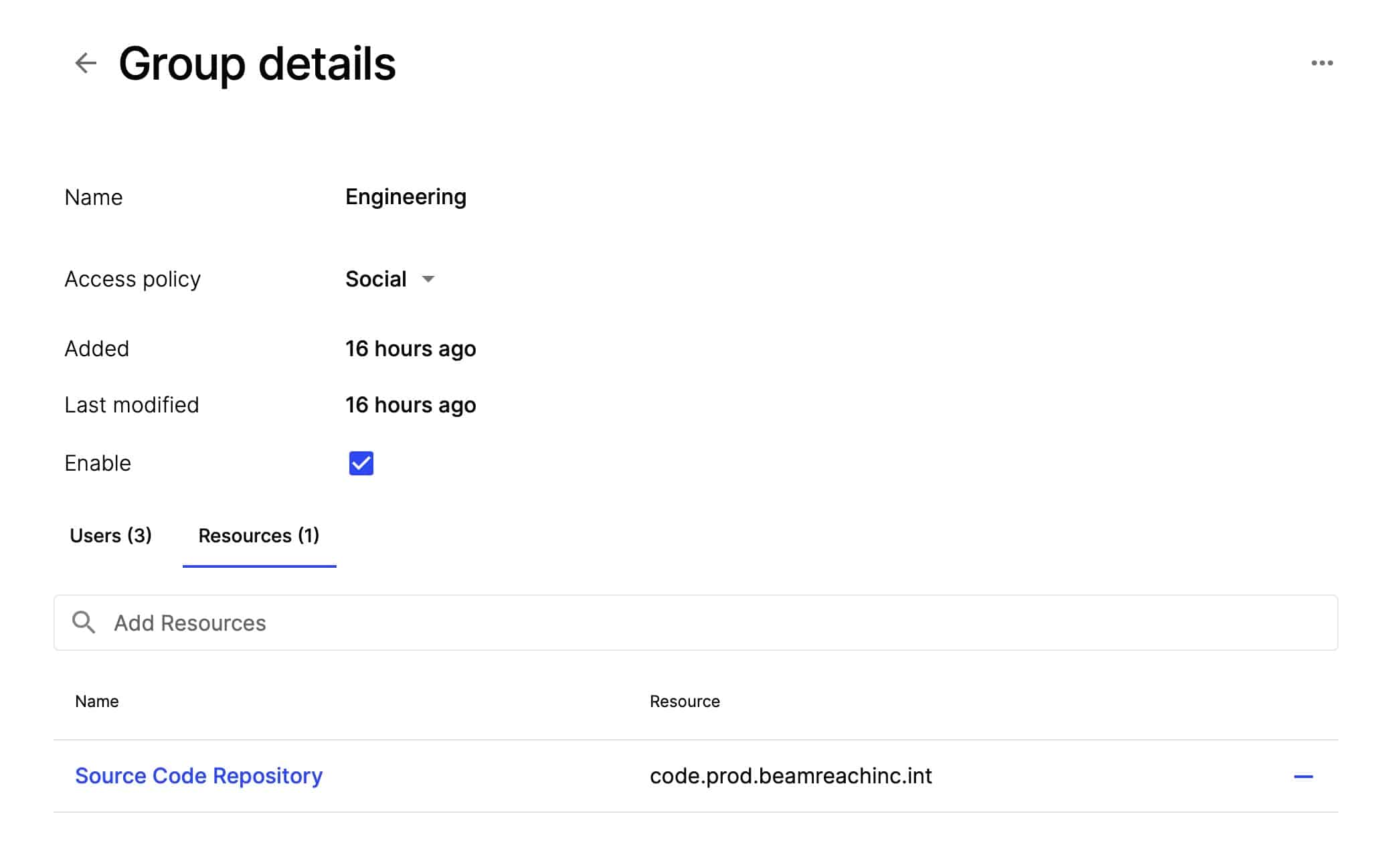Open the Social access policy selector
This screenshot has width=1400, height=849.
(390, 279)
